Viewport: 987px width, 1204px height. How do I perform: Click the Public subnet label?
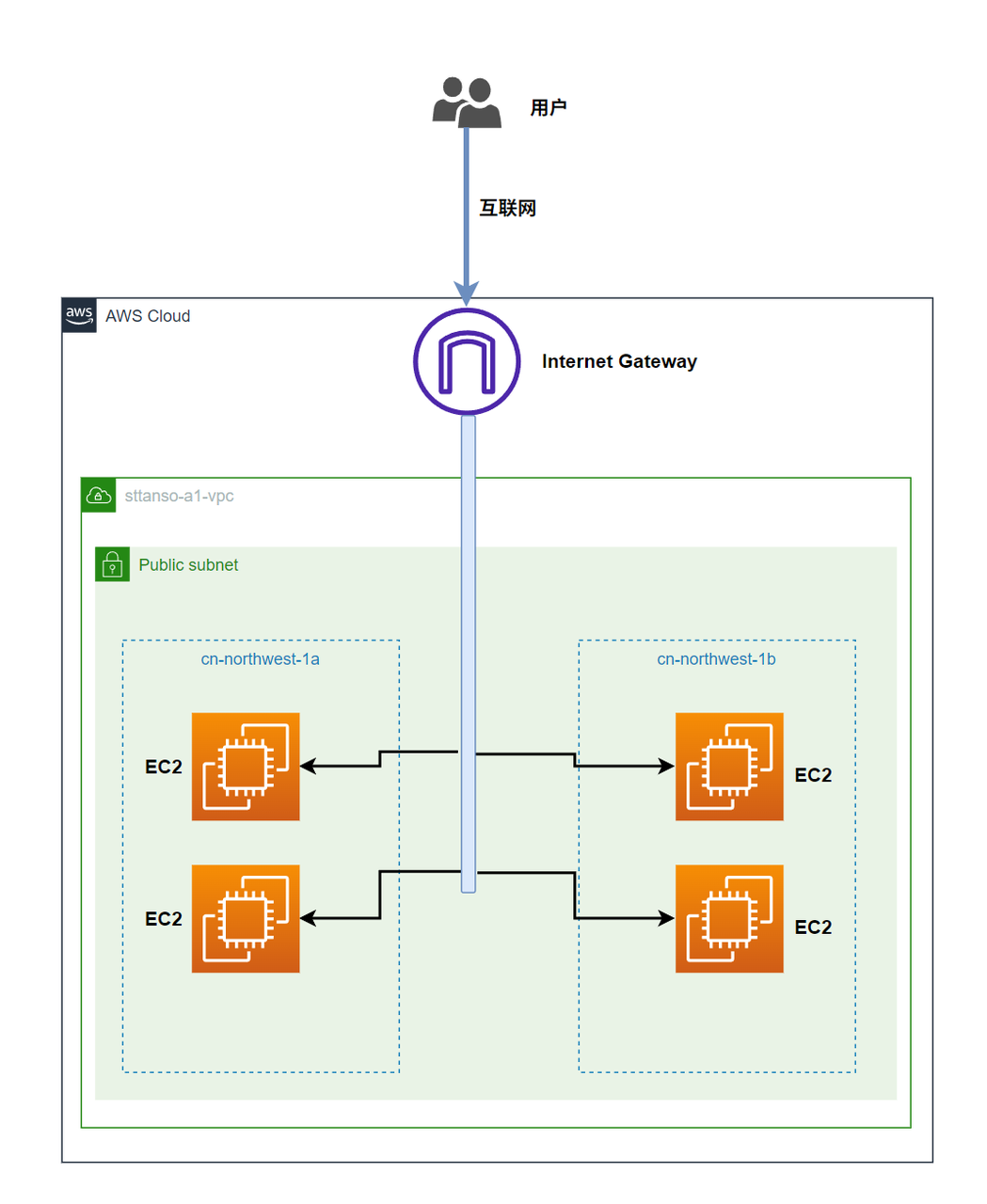[188, 565]
